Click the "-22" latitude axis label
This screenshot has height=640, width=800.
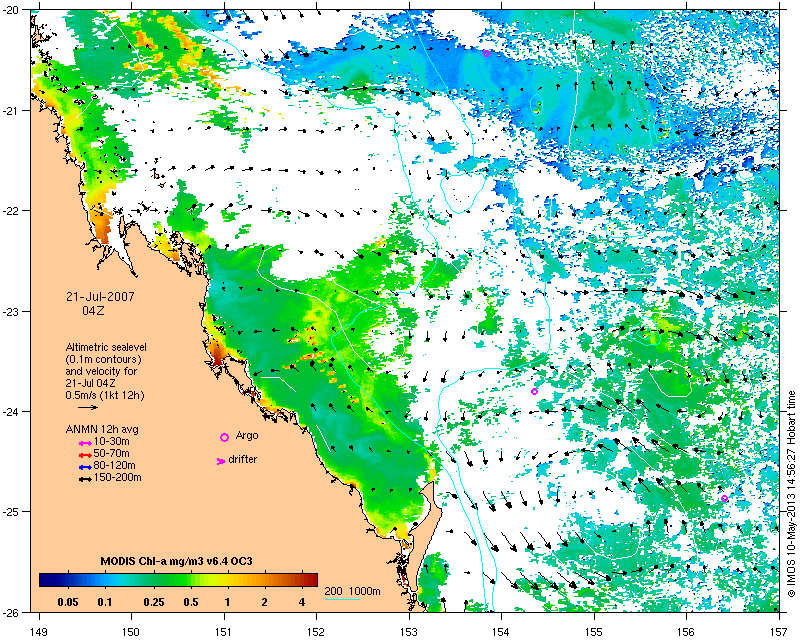point(11,211)
